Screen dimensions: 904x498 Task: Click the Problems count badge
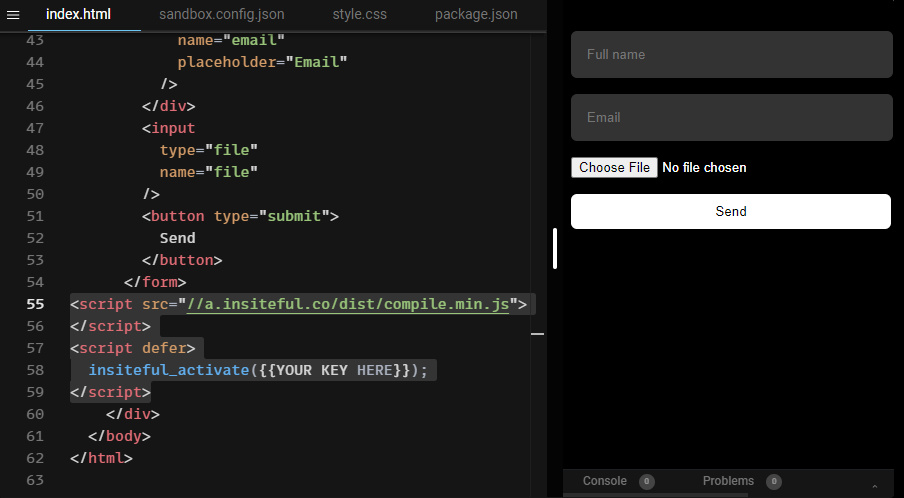[x=774, y=481]
